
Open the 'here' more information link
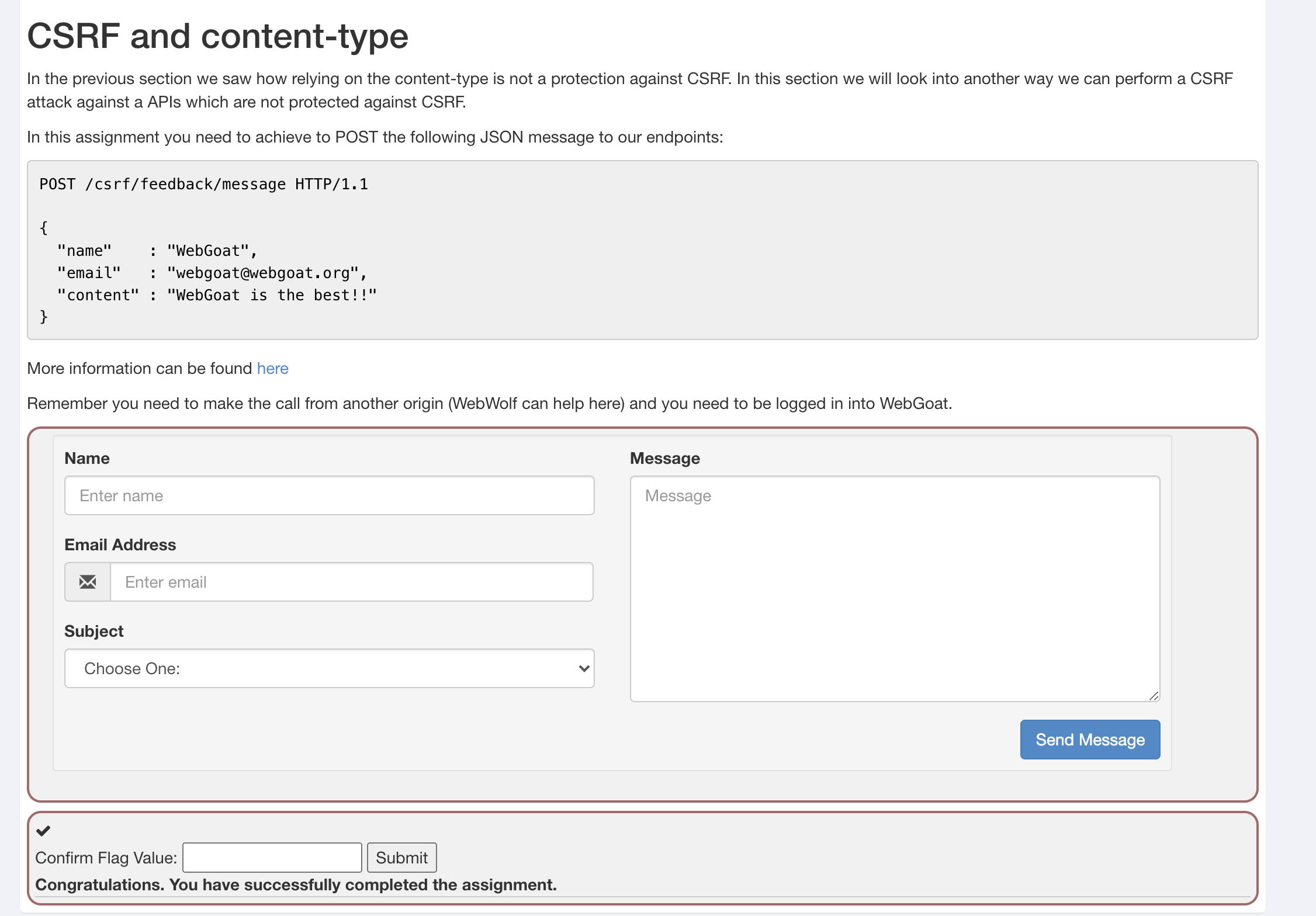(x=272, y=369)
